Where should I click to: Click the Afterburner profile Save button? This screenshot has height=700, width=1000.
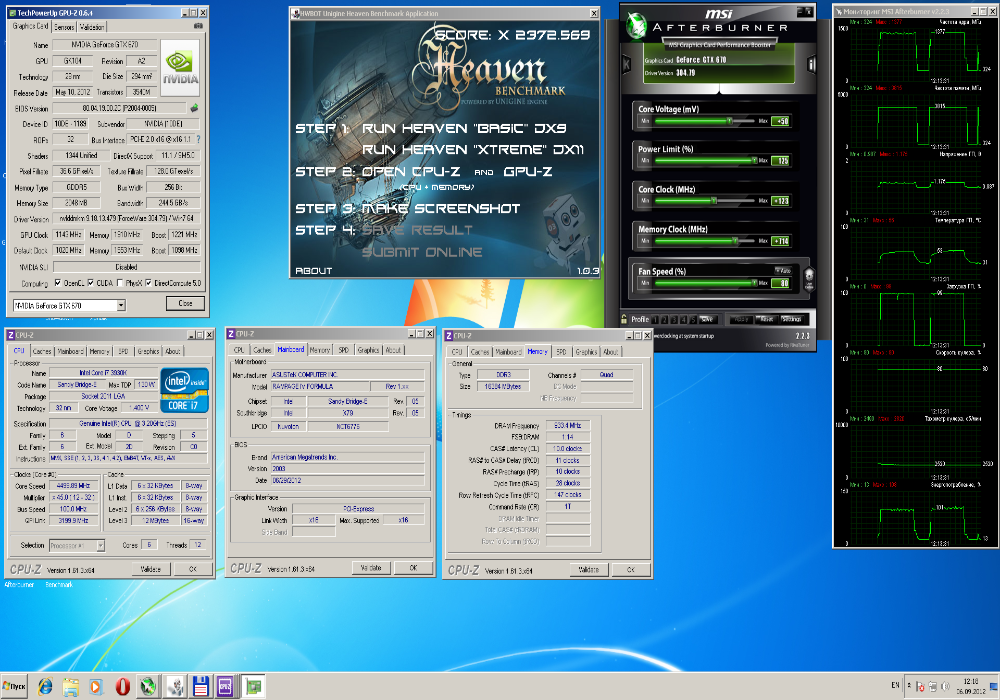[x=707, y=319]
